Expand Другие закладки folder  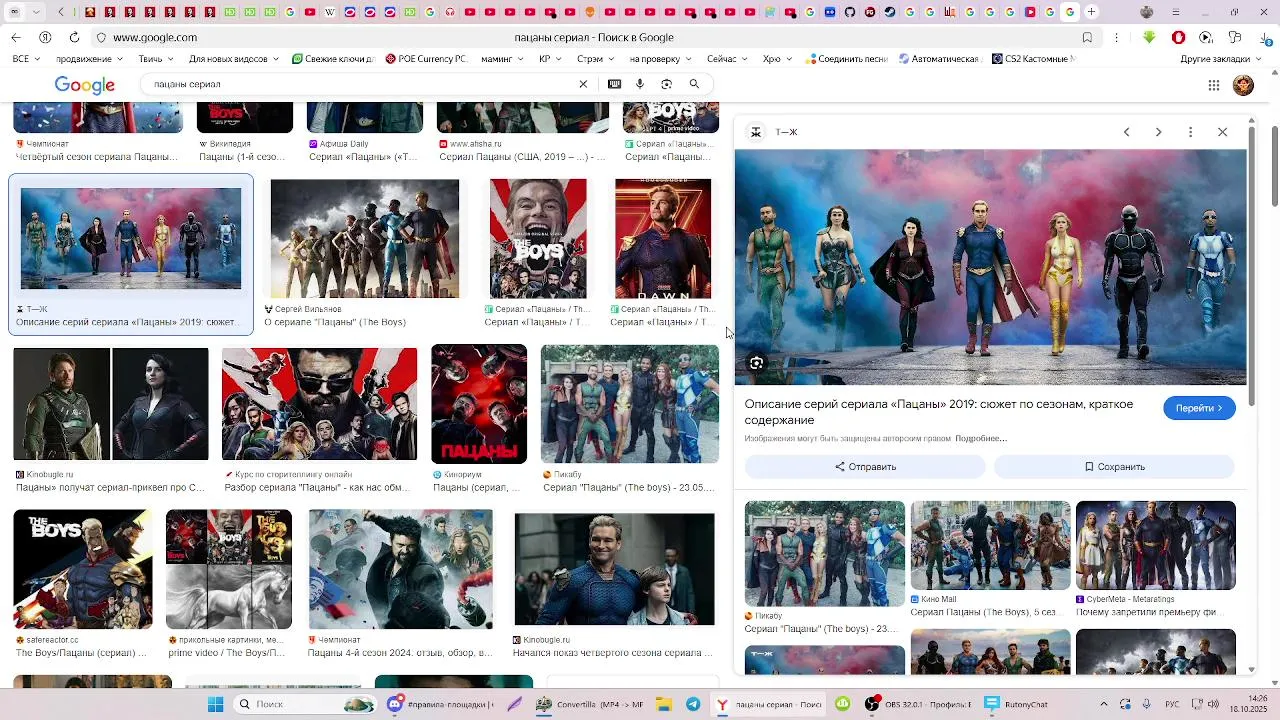[x=1221, y=59]
